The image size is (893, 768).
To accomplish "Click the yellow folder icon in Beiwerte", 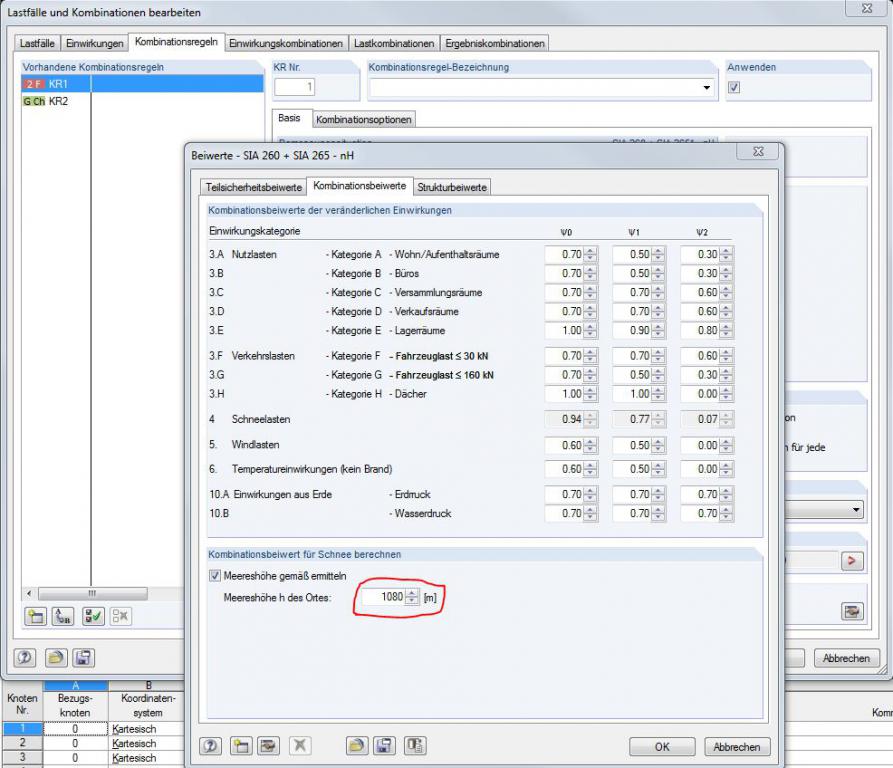I will [357, 746].
